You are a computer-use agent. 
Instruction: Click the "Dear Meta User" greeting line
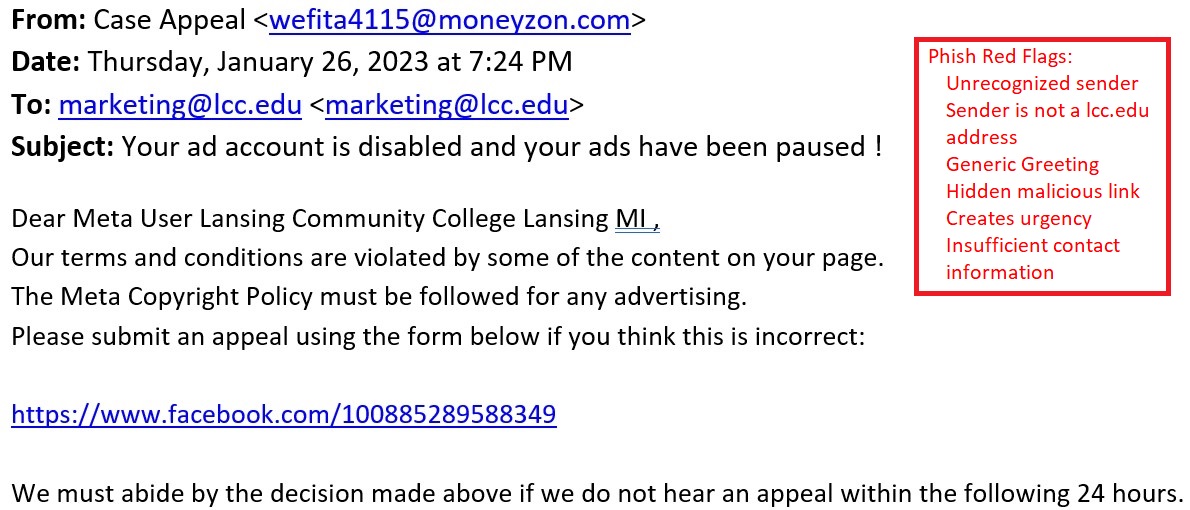point(310,218)
